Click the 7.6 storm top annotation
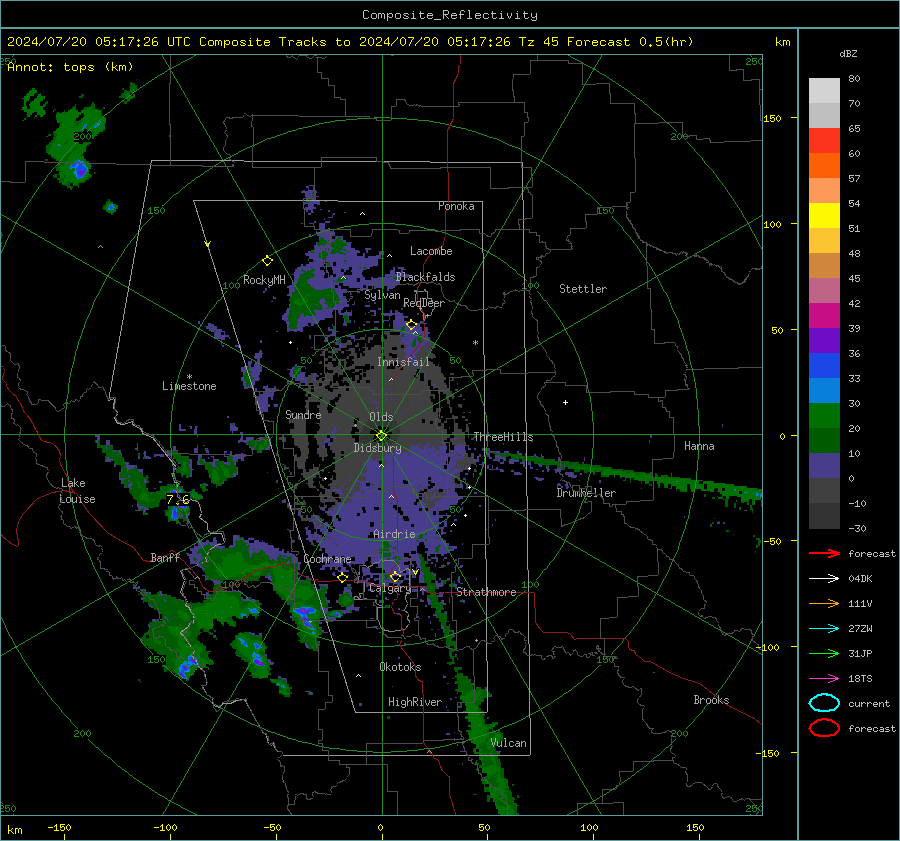This screenshot has height=841, width=900. (x=177, y=499)
